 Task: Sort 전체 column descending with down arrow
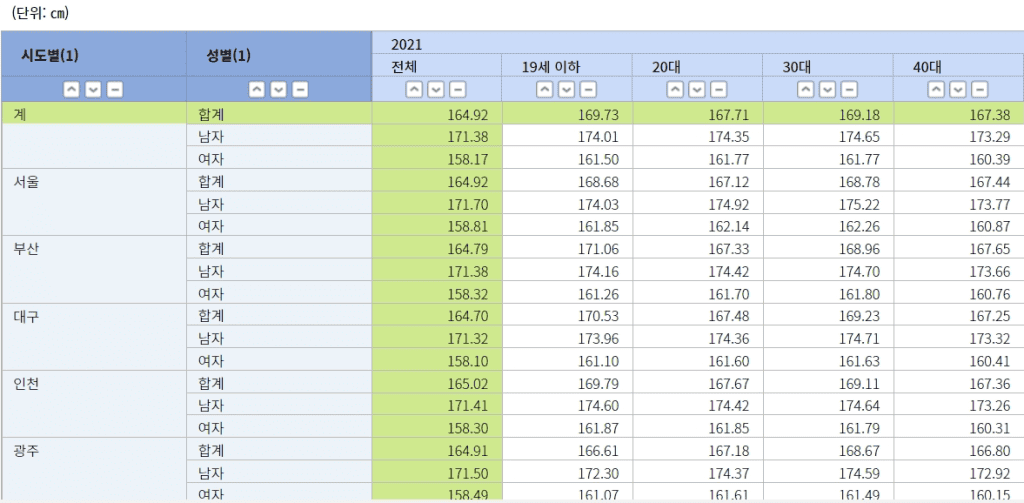[x=435, y=90]
